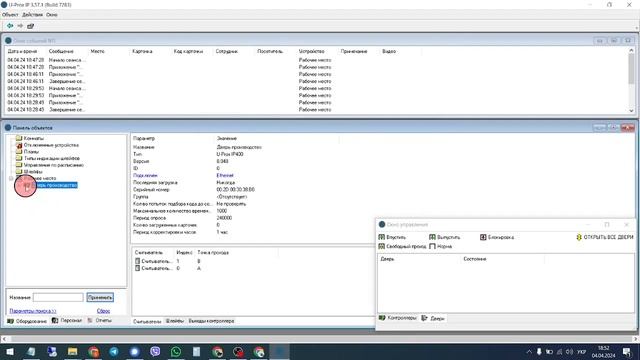Click the Сотрудник column header
Screen dimensions: 640x360
click(235, 51)
